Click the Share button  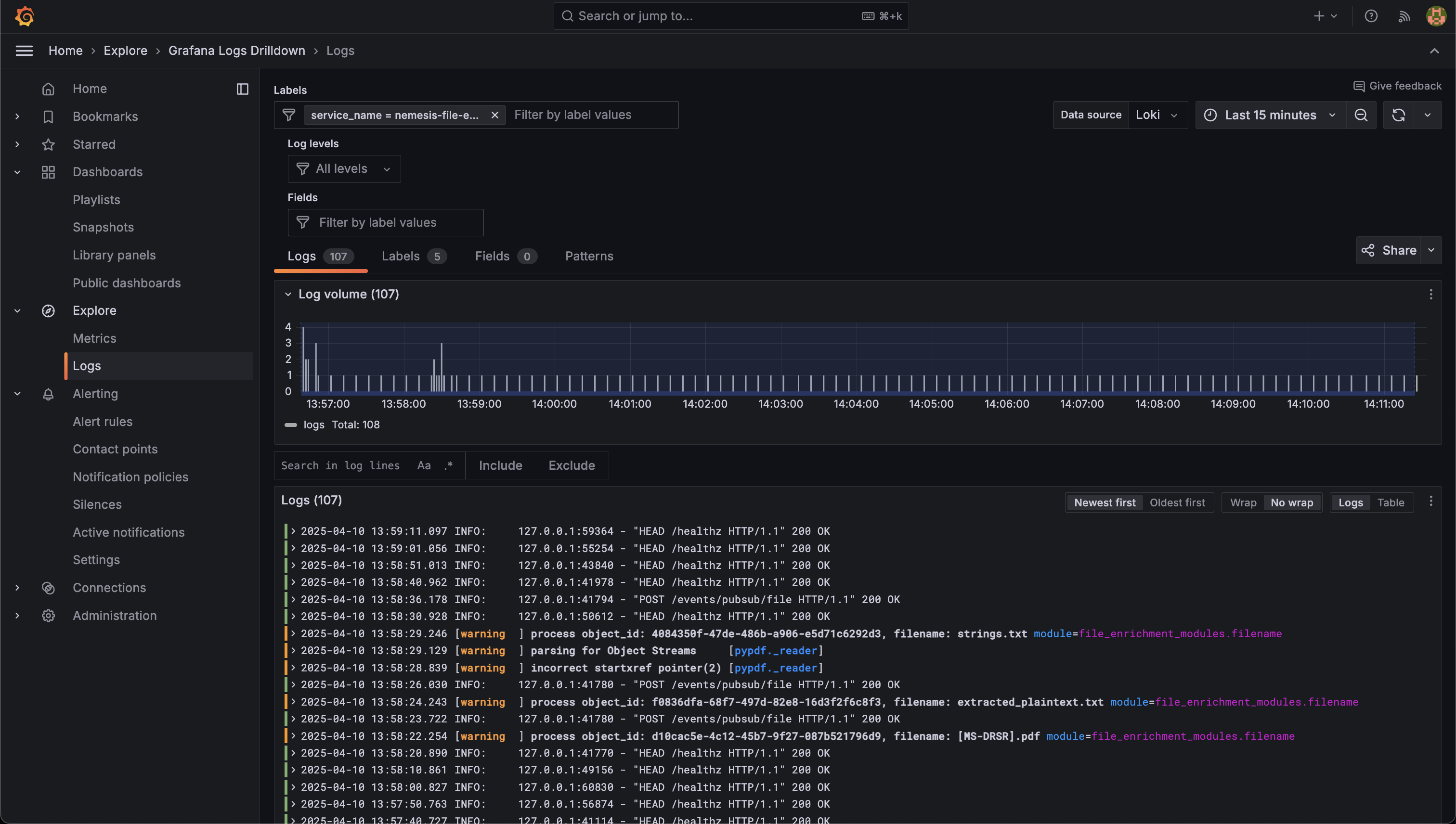click(1390, 250)
